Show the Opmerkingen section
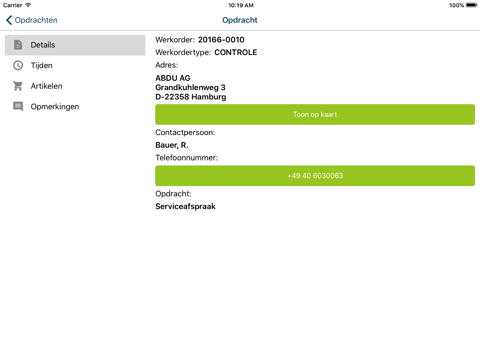 point(75,107)
